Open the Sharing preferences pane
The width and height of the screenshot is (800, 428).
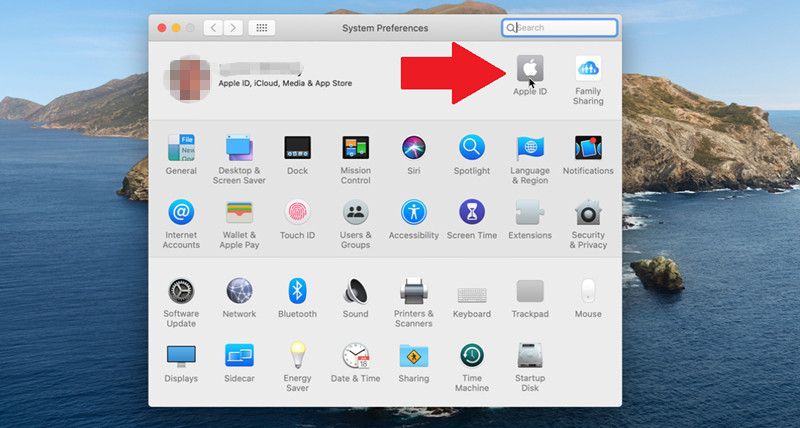414,356
